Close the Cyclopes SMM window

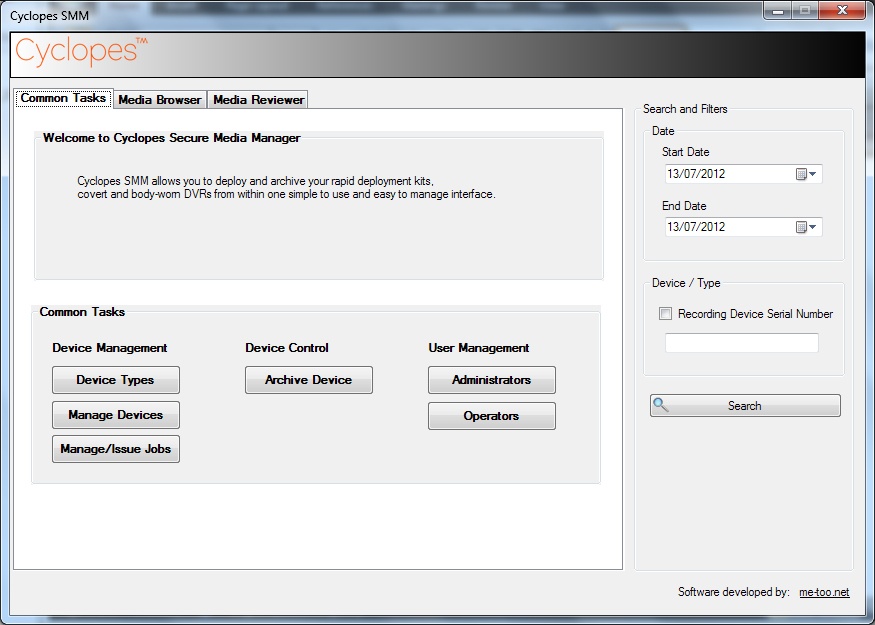(843, 11)
